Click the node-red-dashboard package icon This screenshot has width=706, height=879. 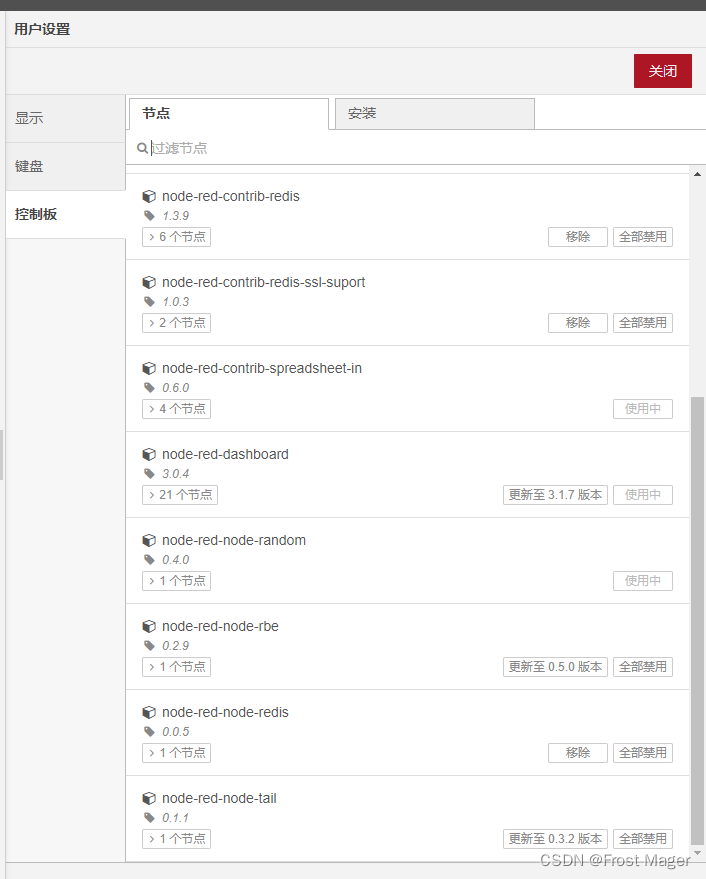149,454
